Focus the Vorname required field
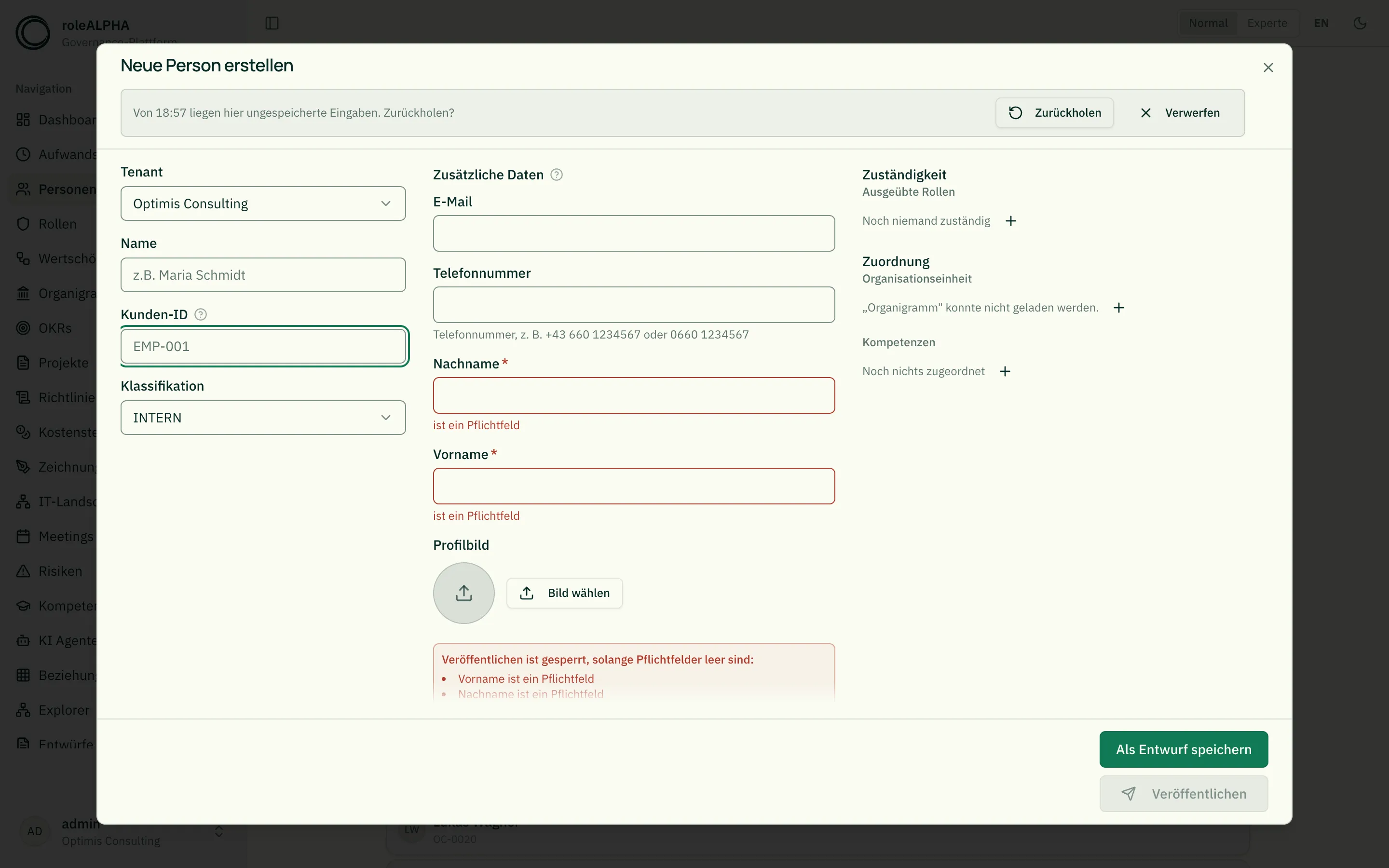Image resolution: width=1389 pixels, height=868 pixels. [x=634, y=486]
